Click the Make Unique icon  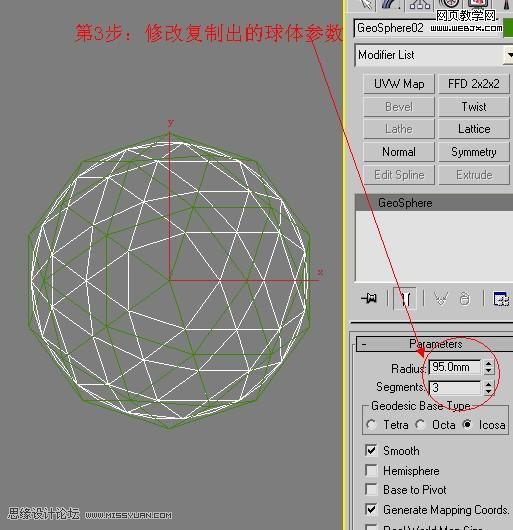(x=441, y=298)
